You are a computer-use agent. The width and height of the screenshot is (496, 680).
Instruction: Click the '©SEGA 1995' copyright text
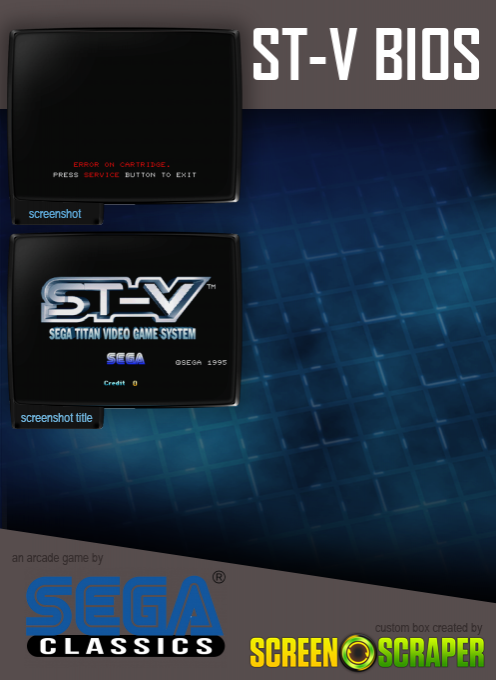point(201,362)
